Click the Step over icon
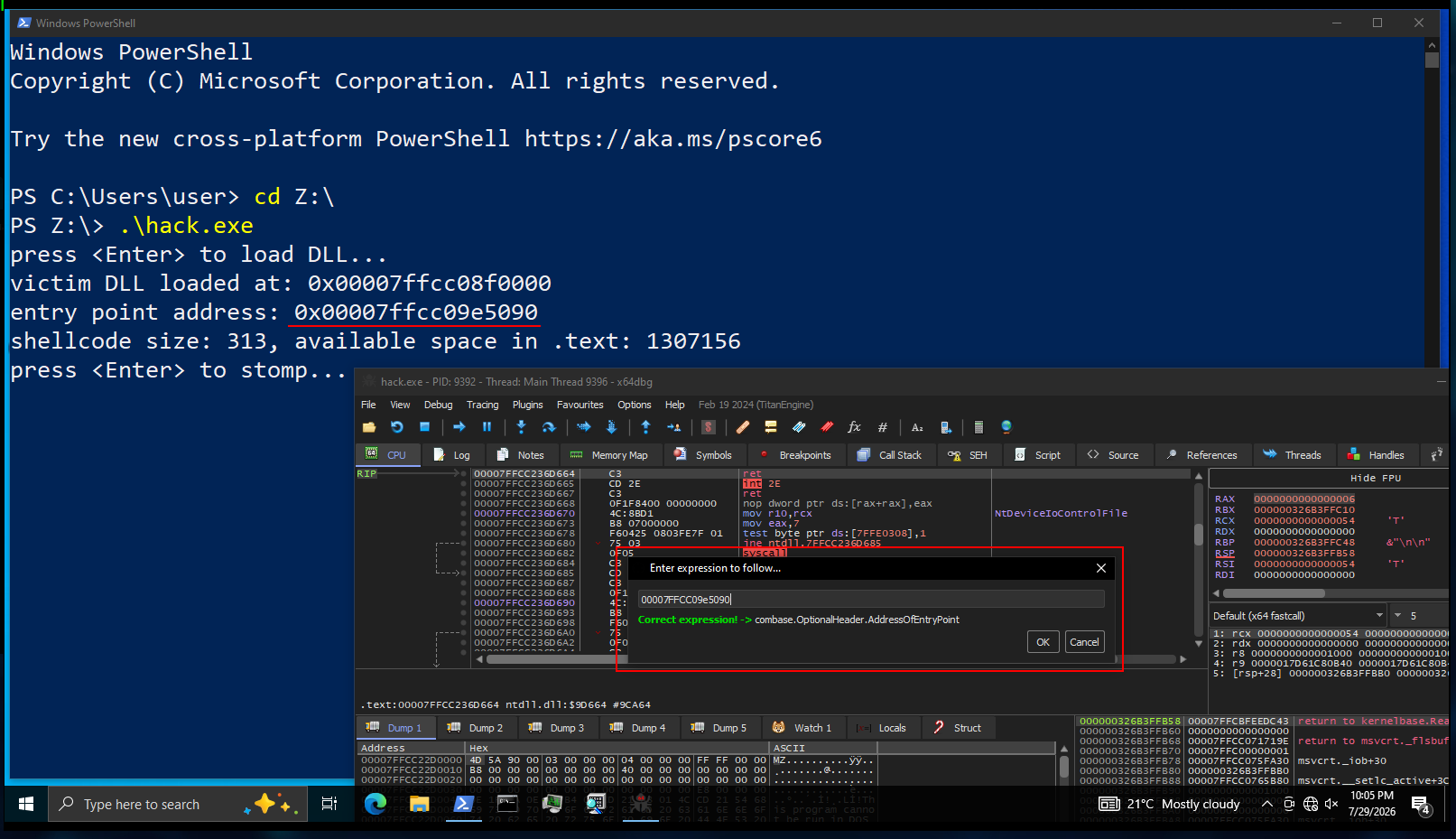Viewport: 1456px width, 839px height. pyautogui.click(x=549, y=427)
